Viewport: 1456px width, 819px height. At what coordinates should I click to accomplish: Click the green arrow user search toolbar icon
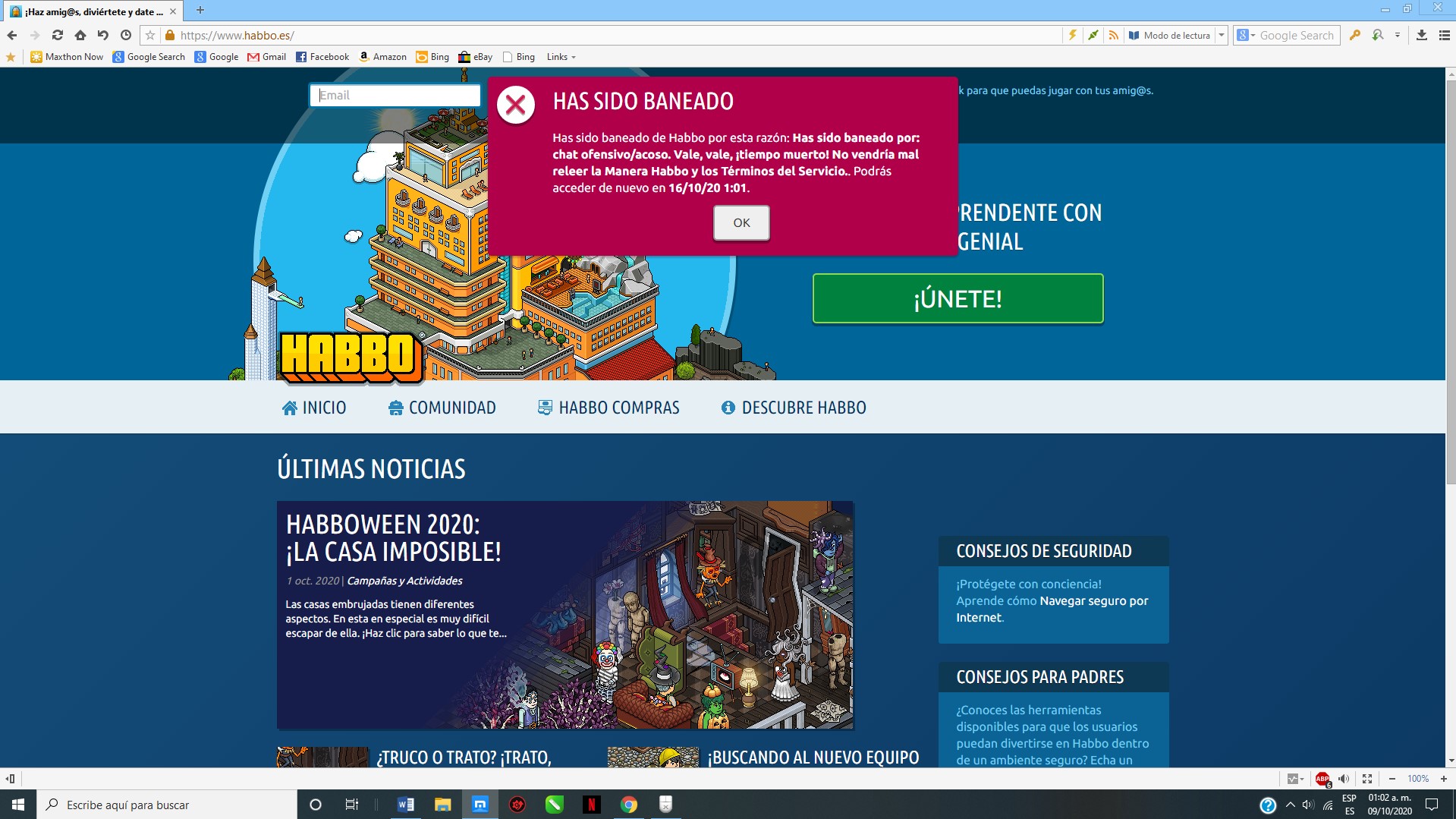click(1378, 35)
